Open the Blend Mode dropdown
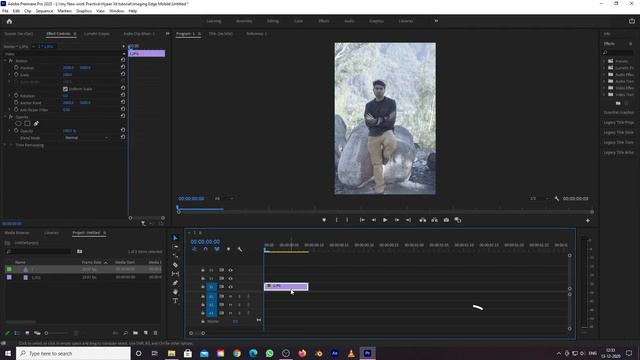 [86, 138]
